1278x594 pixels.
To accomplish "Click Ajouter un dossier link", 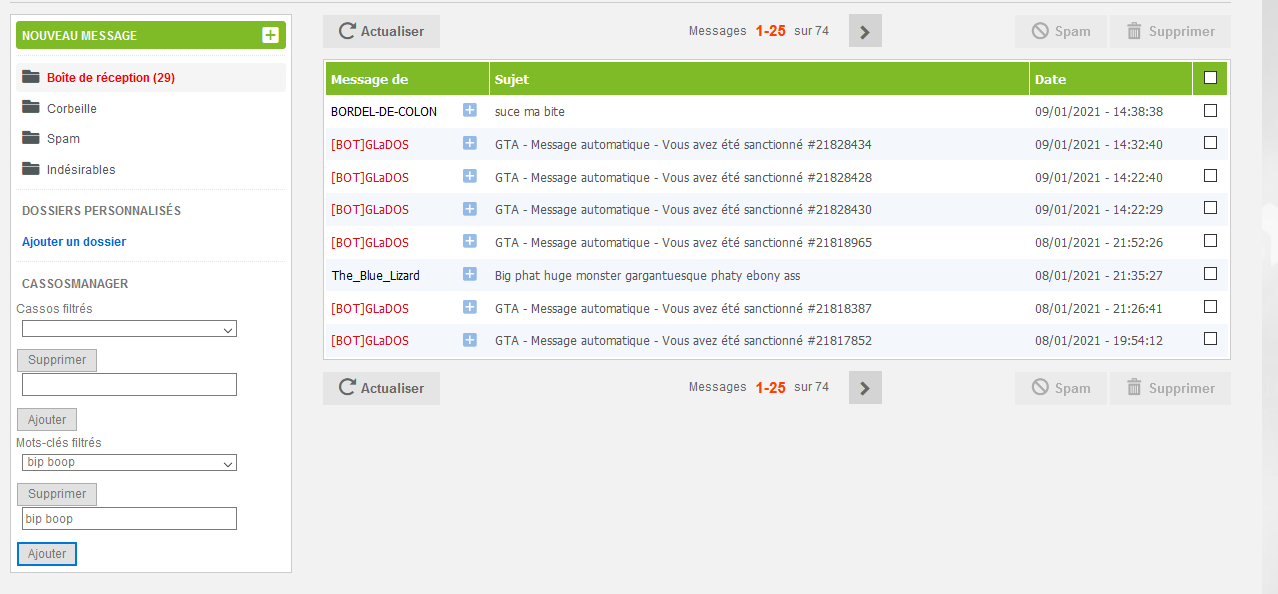I will 74,242.
